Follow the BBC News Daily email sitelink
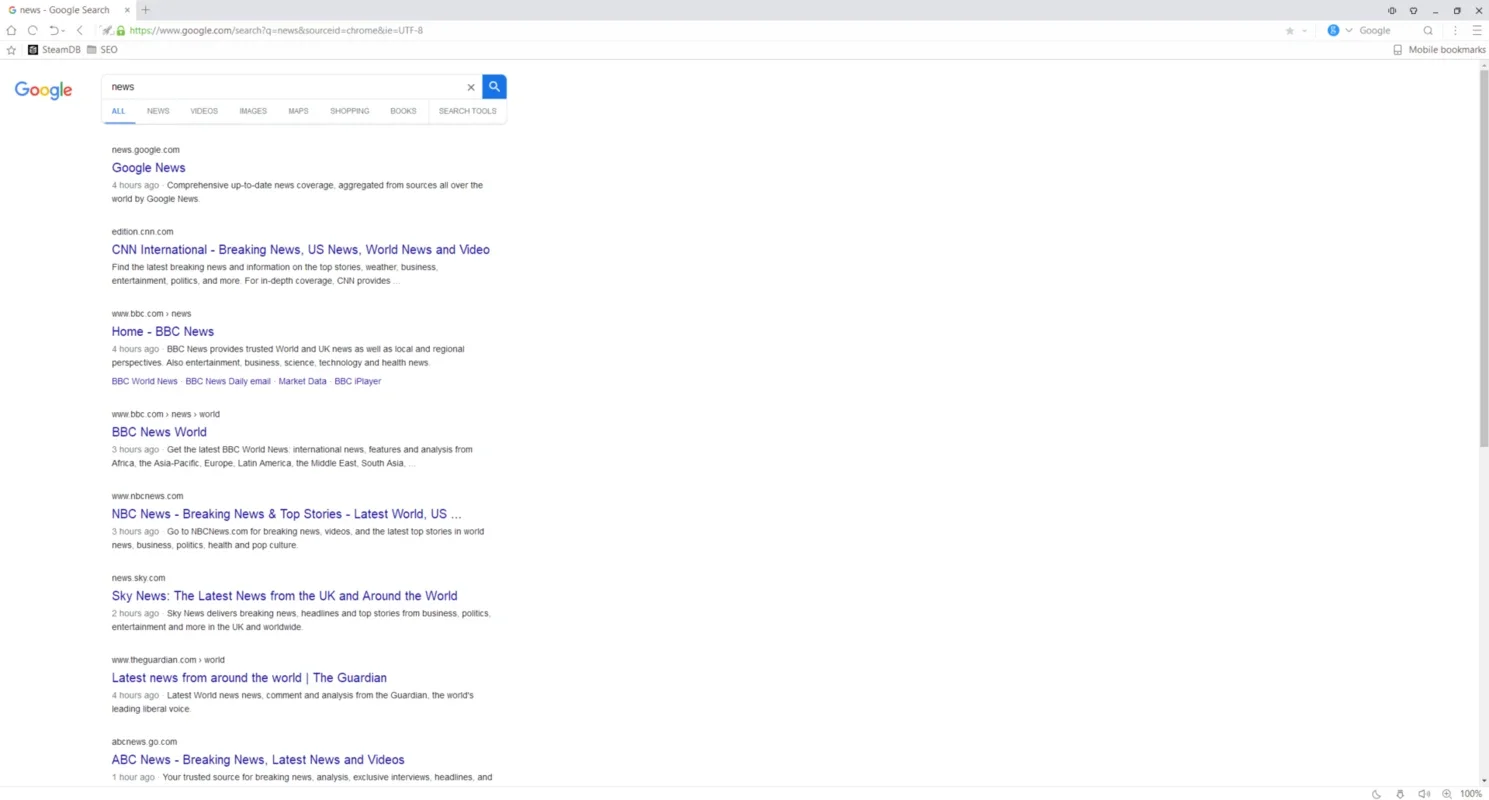 [x=228, y=381]
